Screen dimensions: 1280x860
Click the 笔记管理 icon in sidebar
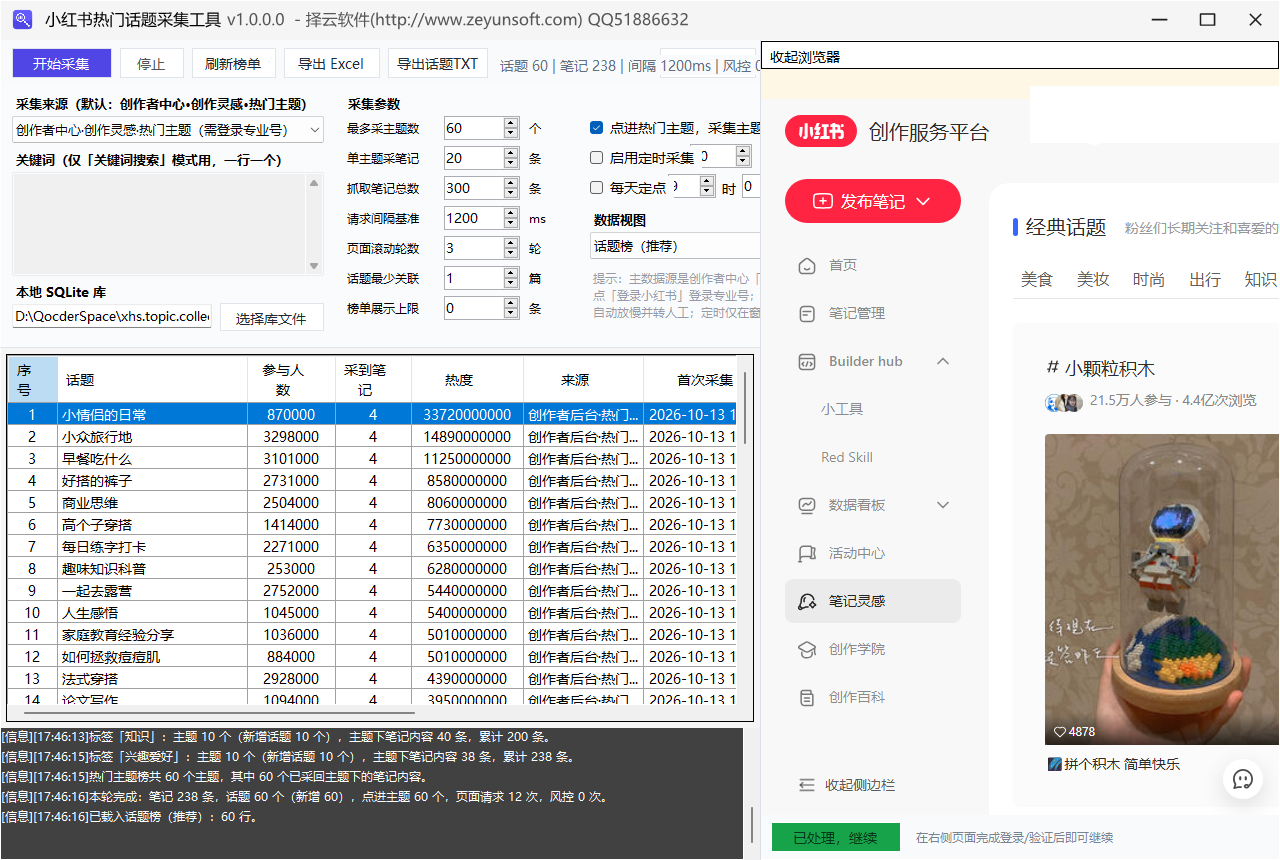[x=807, y=313]
